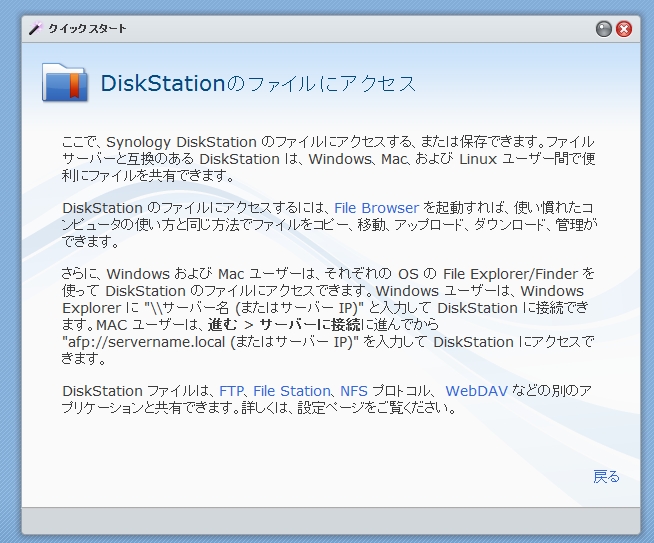Close the クイックスタート window with red X
This screenshot has width=654, height=543.
[x=624, y=29]
